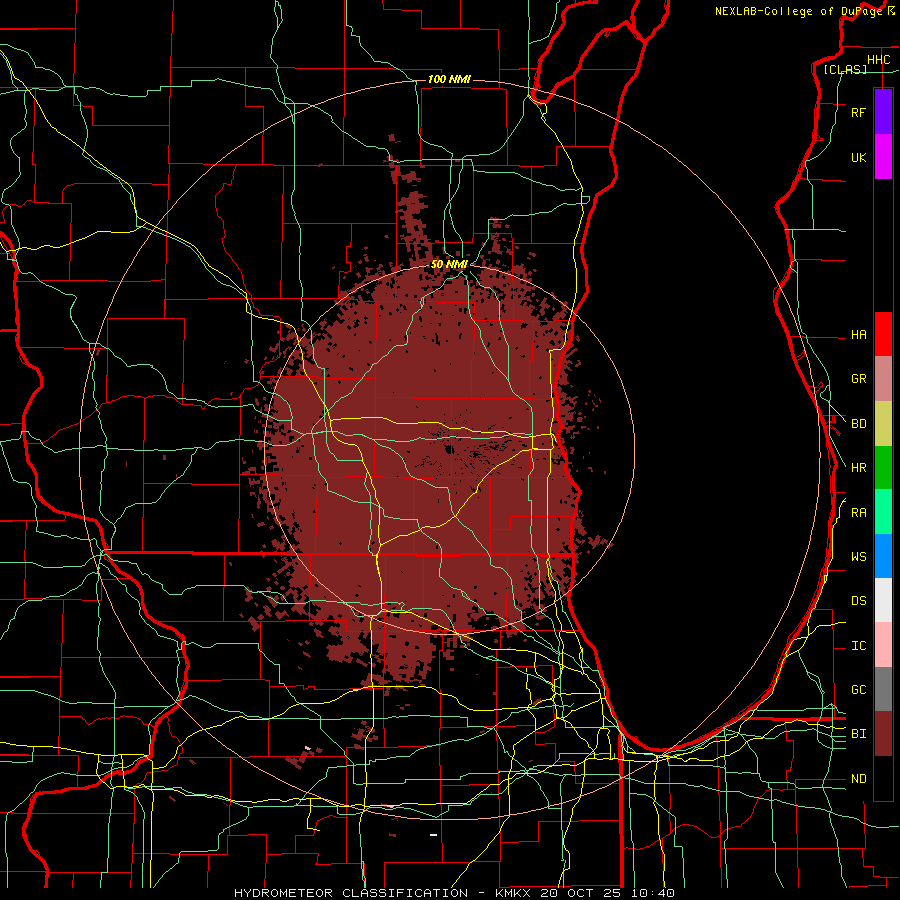Image resolution: width=900 pixels, height=900 pixels.
Task: Click the white DS legend swatch
Action: pyautogui.click(x=883, y=600)
